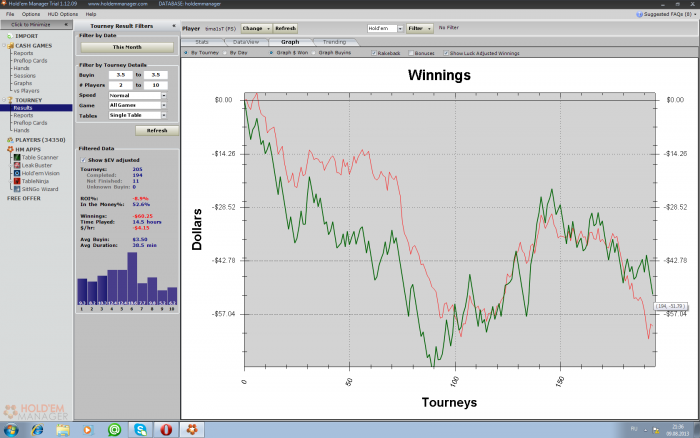Click the TOURNEY trophy icon
The image size is (700, 438).
[x=10, y=100]
